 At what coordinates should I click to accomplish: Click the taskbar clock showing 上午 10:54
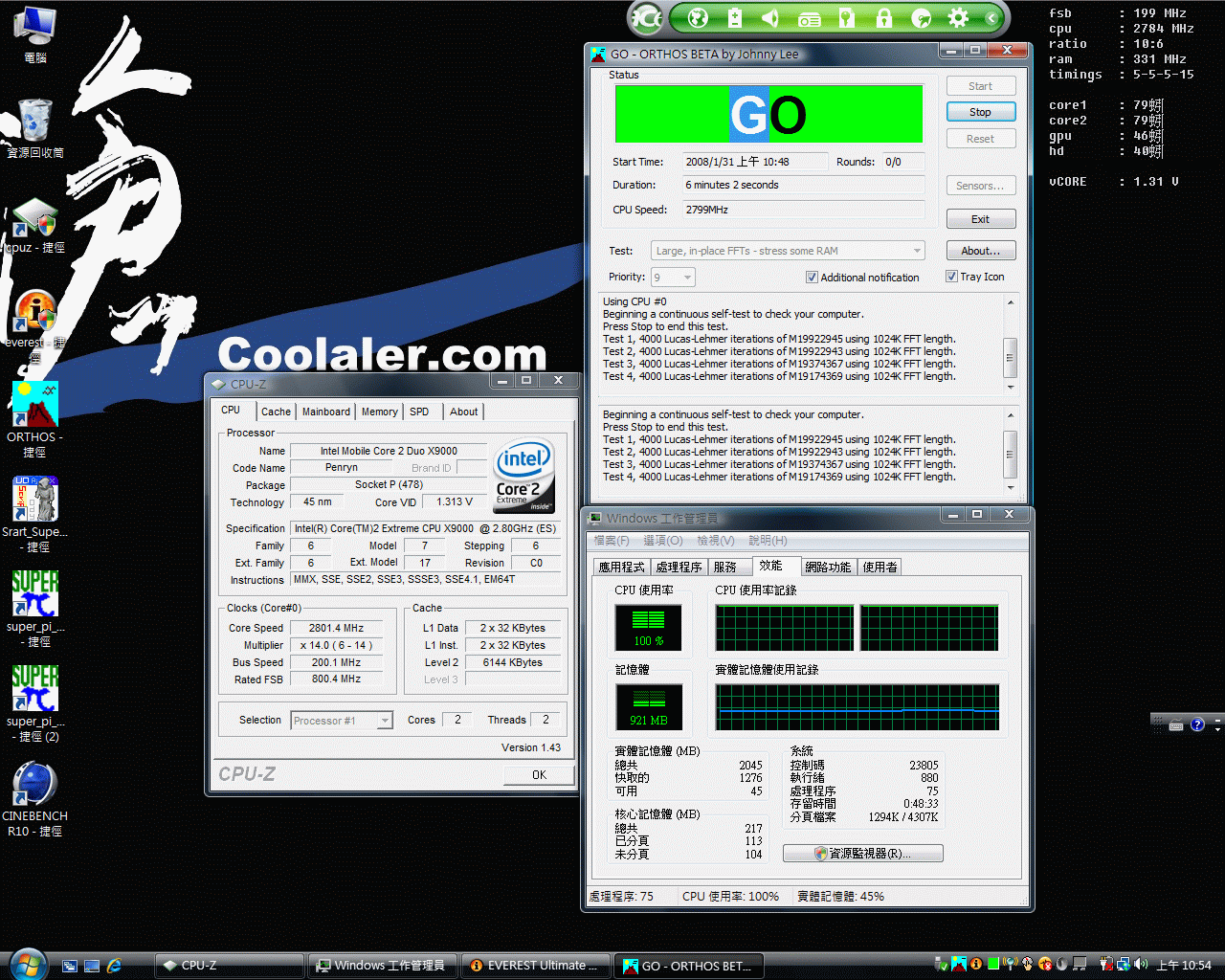1184,966
